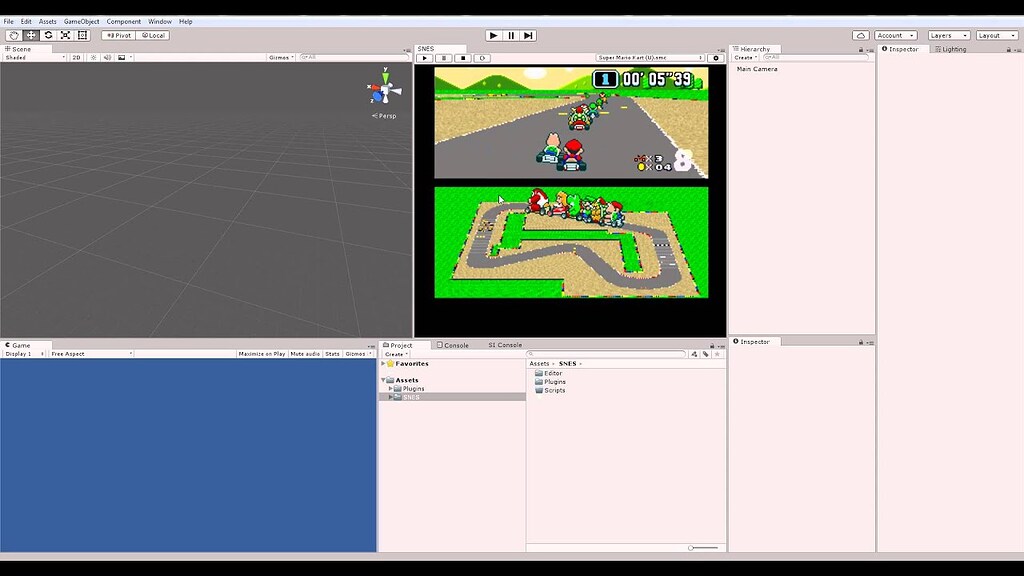Expand the Assets folder in Project panel
The image size is (1024, 576).
pyautogui.click(x=386, y=380)
